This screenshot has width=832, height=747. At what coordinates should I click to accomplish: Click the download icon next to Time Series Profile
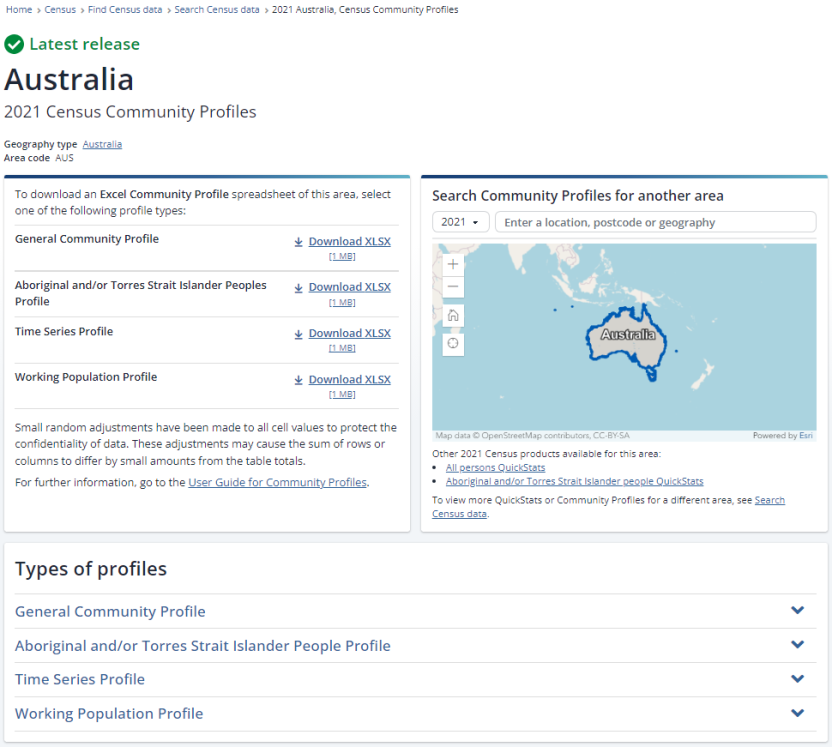pos(298,334)
